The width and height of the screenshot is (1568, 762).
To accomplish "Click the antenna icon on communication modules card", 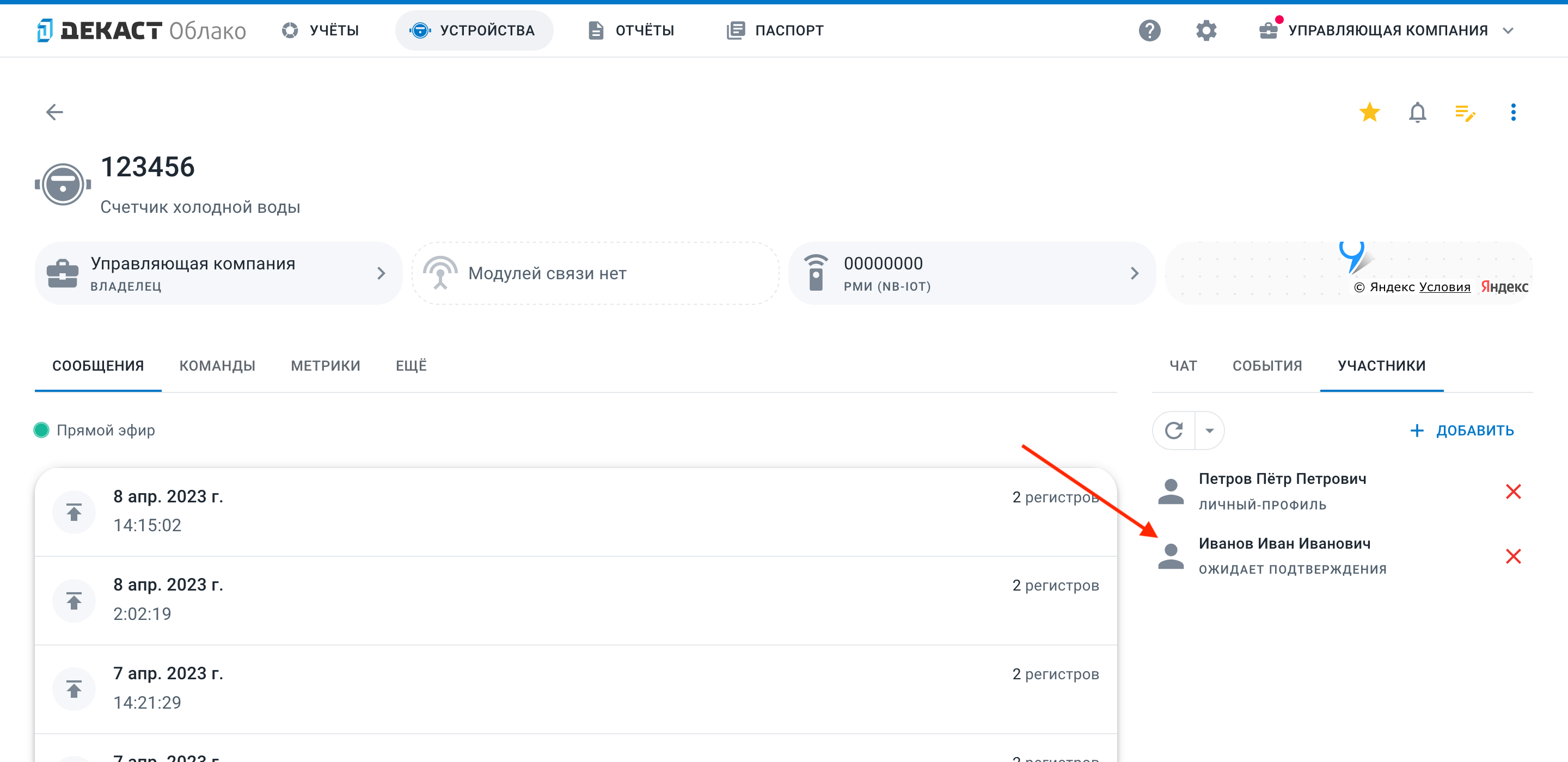I will pos(440,273).
